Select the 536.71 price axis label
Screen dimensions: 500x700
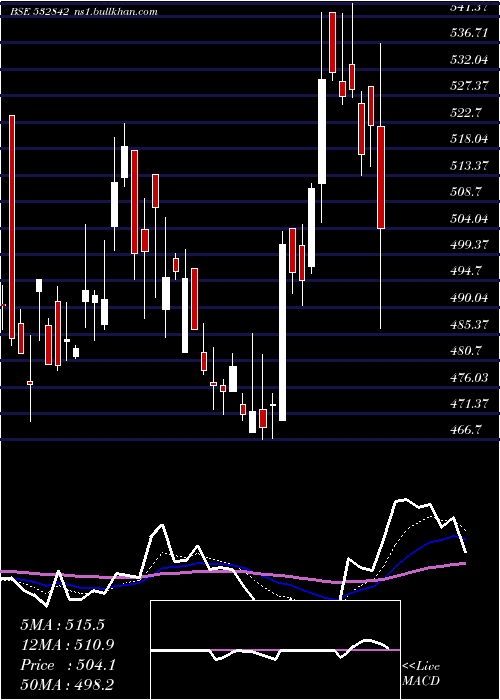coord(468,33)
